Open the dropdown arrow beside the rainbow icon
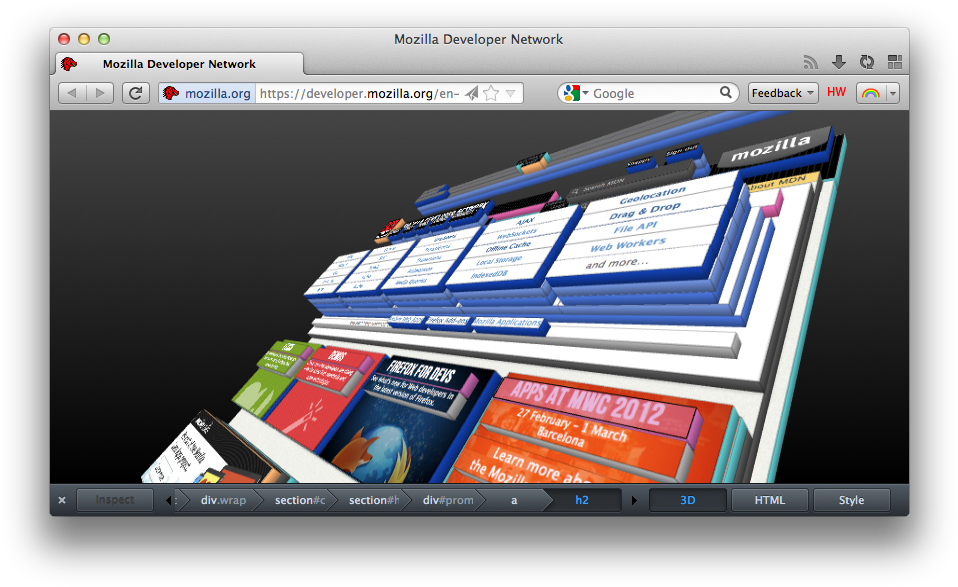The width and height of the screenshot is (958, 587). (893, 93)
